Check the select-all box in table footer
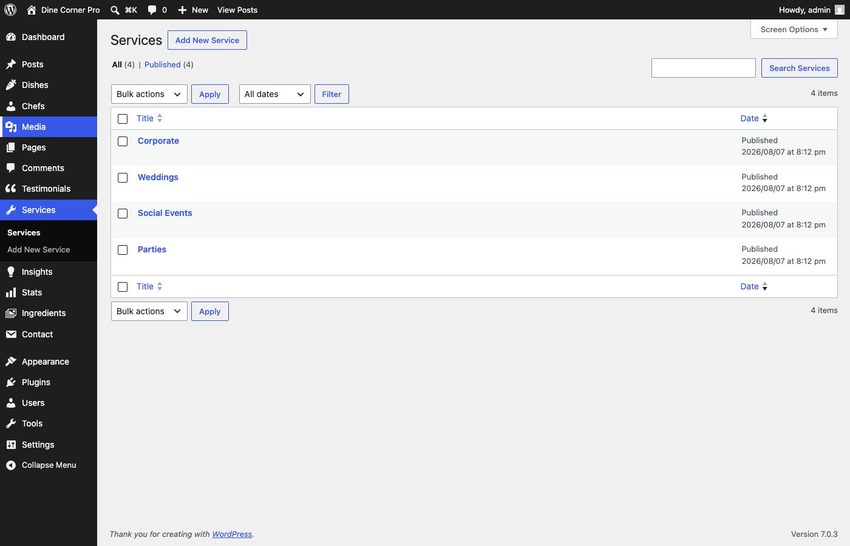 [x=123, y=287]
